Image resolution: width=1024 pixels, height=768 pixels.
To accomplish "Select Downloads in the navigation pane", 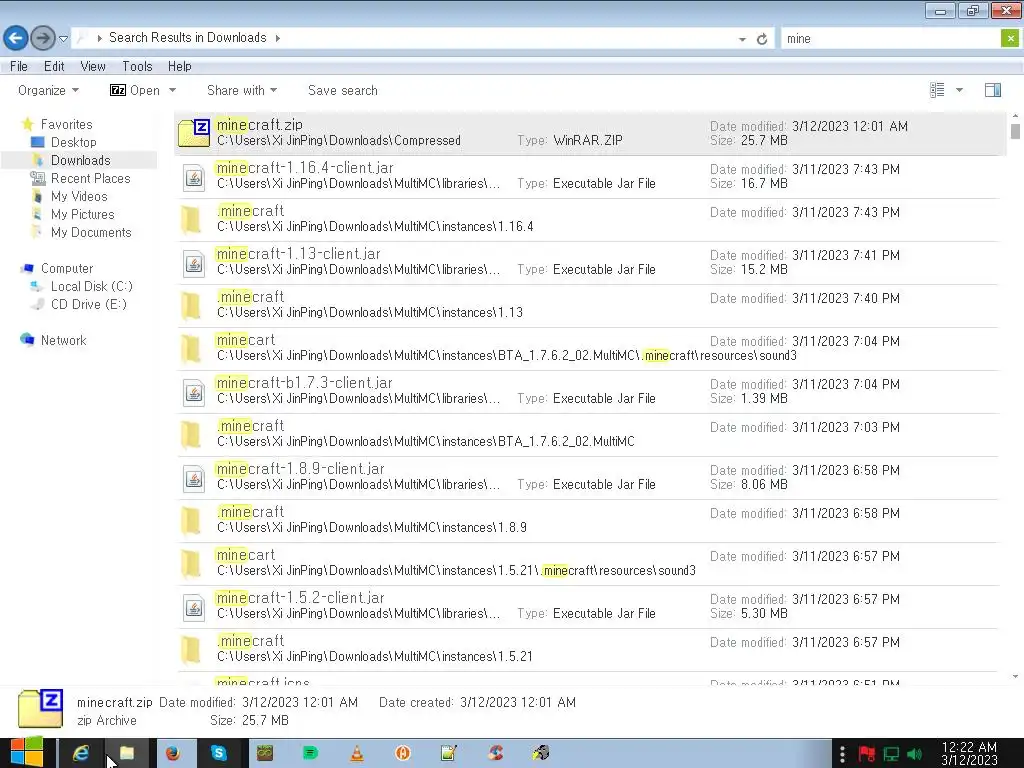I will click(x=80, y=160).
